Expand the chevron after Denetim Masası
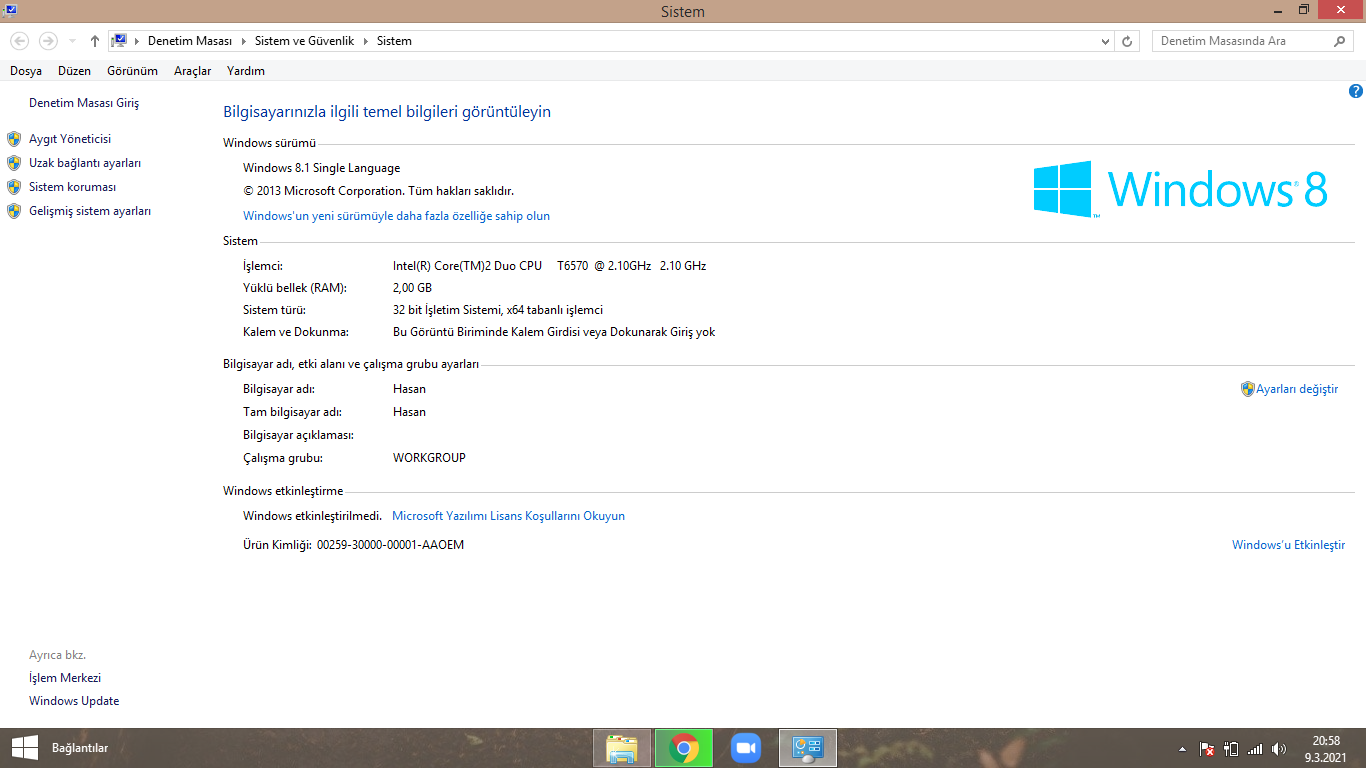The height and width of the screenshot is (768, 1366). click(x=243, y=41)
